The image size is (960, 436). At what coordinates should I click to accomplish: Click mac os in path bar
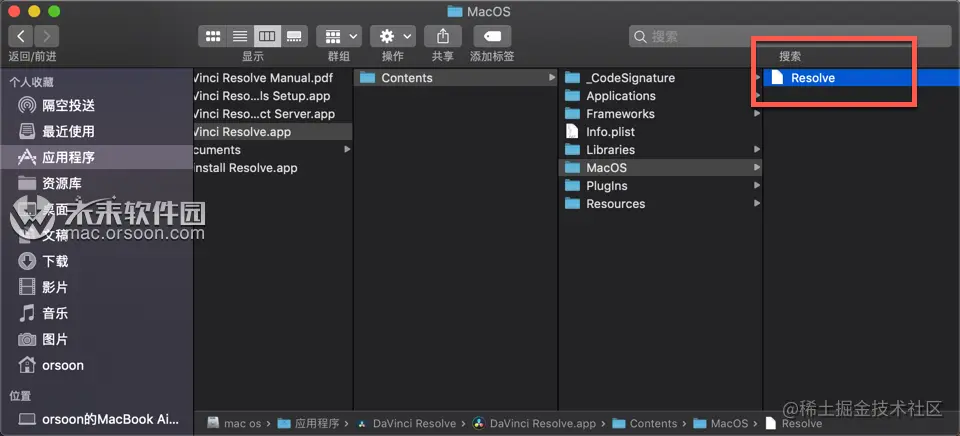point(235,424)
